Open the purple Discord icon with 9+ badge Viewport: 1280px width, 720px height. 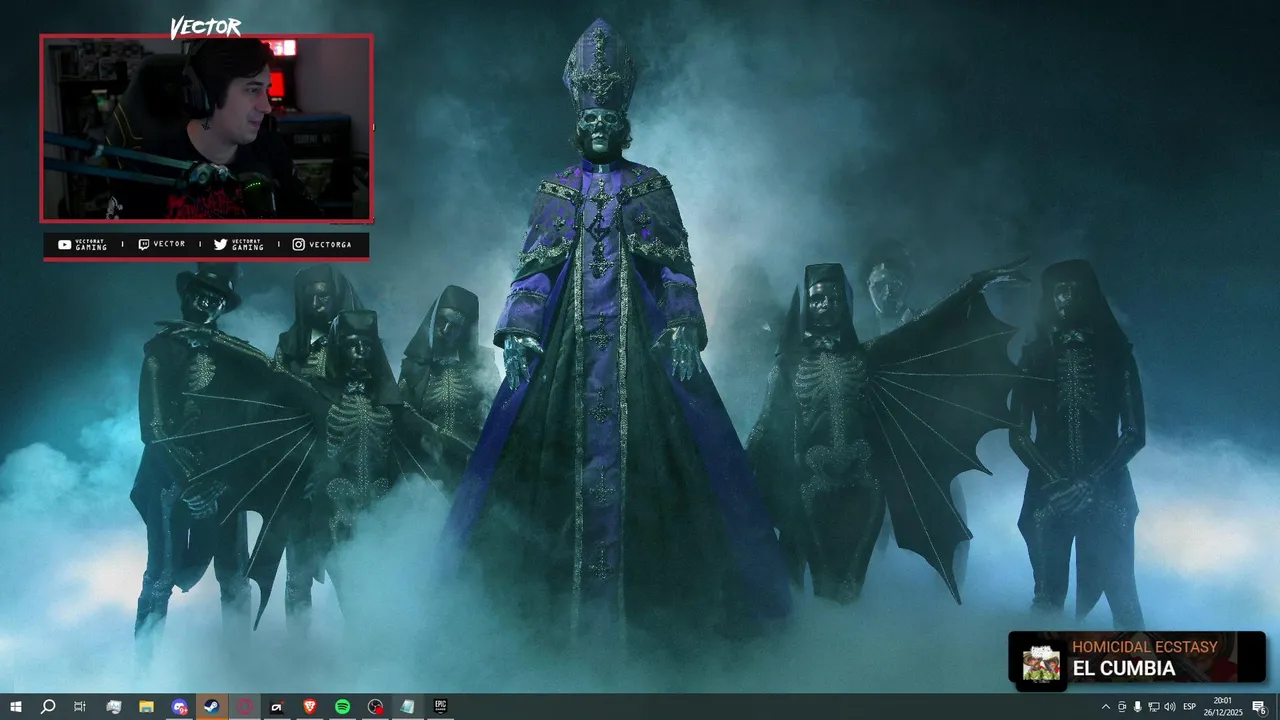pyautogui.click(x=179, y=707)
